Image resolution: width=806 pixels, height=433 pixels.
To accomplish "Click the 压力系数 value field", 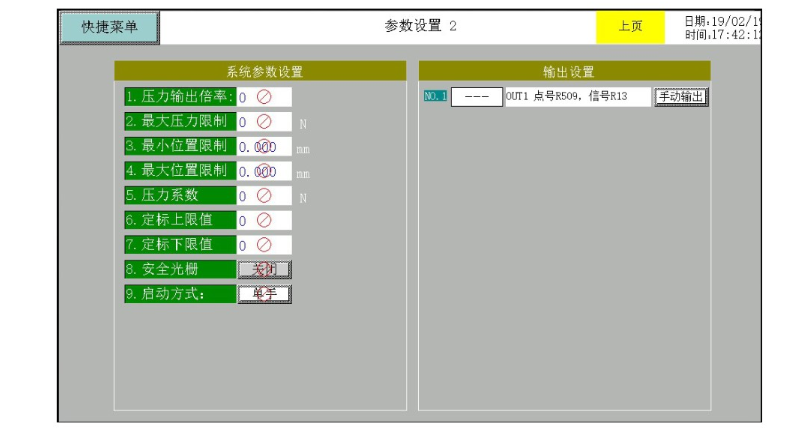I will click(x=264, y=196).
